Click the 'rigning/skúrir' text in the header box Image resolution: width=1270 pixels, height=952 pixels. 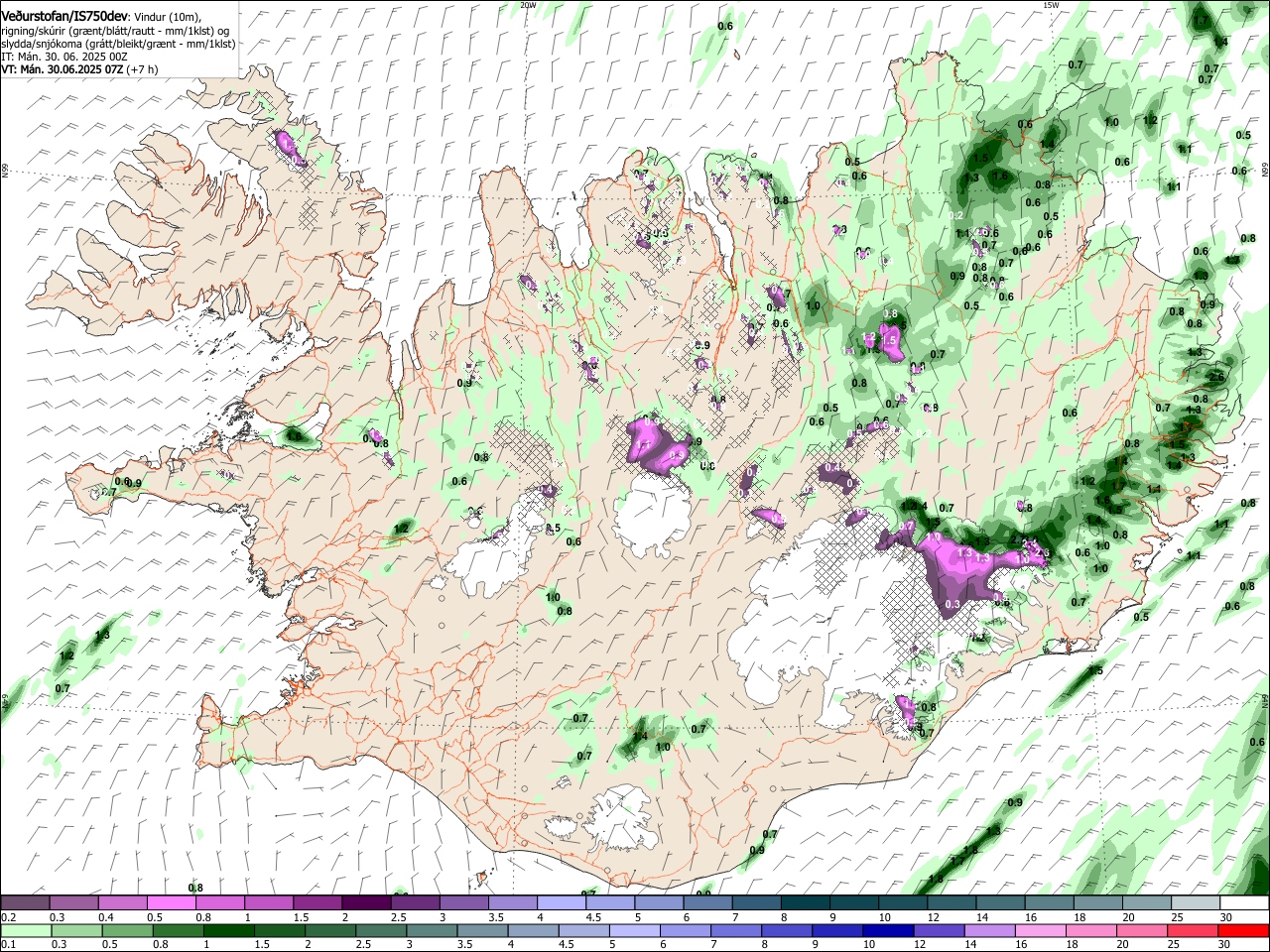[33, 31]
